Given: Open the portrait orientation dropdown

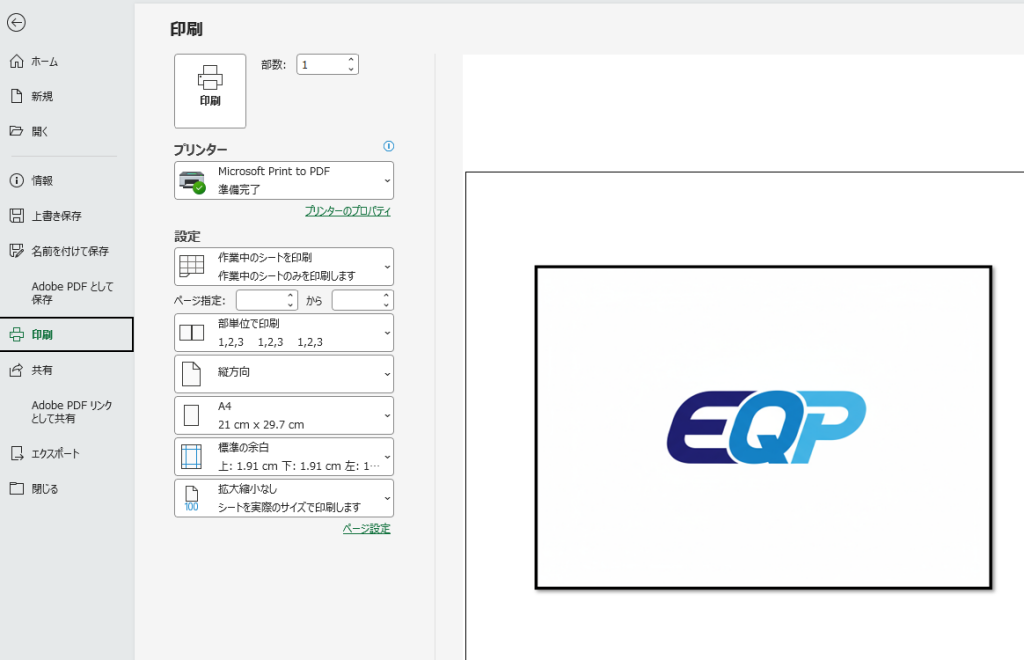Looking at the screenshot, I should coord(284,374).
